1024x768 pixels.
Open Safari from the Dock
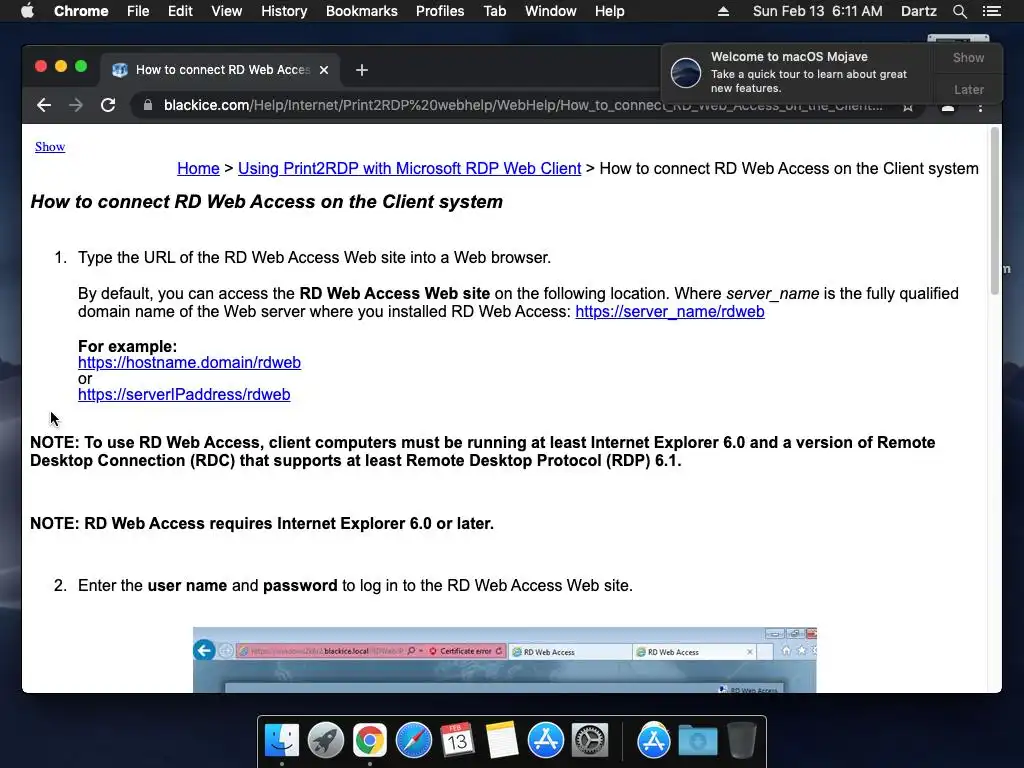(413, 741)
